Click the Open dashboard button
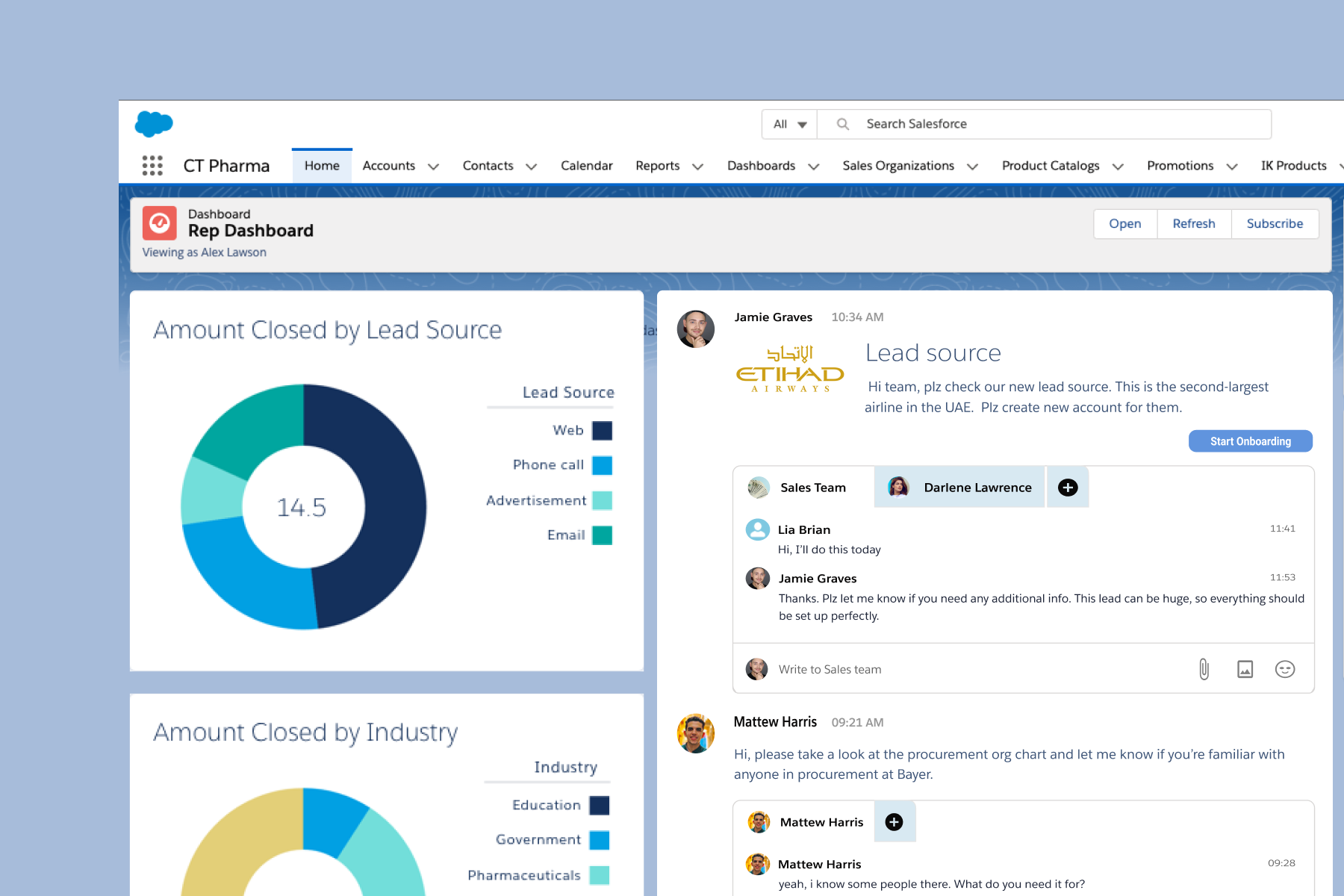The image size is (1344, 896). tap(1124, 223)
